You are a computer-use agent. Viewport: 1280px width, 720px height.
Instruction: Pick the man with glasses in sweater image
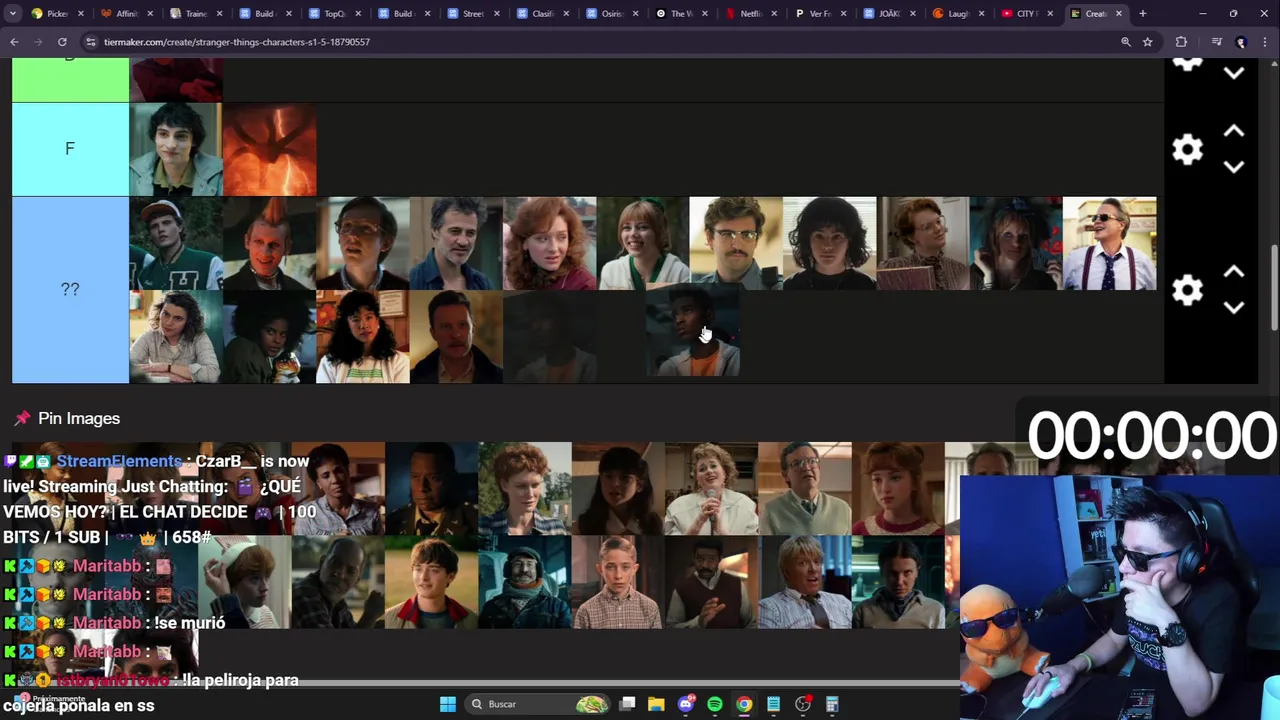804,489
